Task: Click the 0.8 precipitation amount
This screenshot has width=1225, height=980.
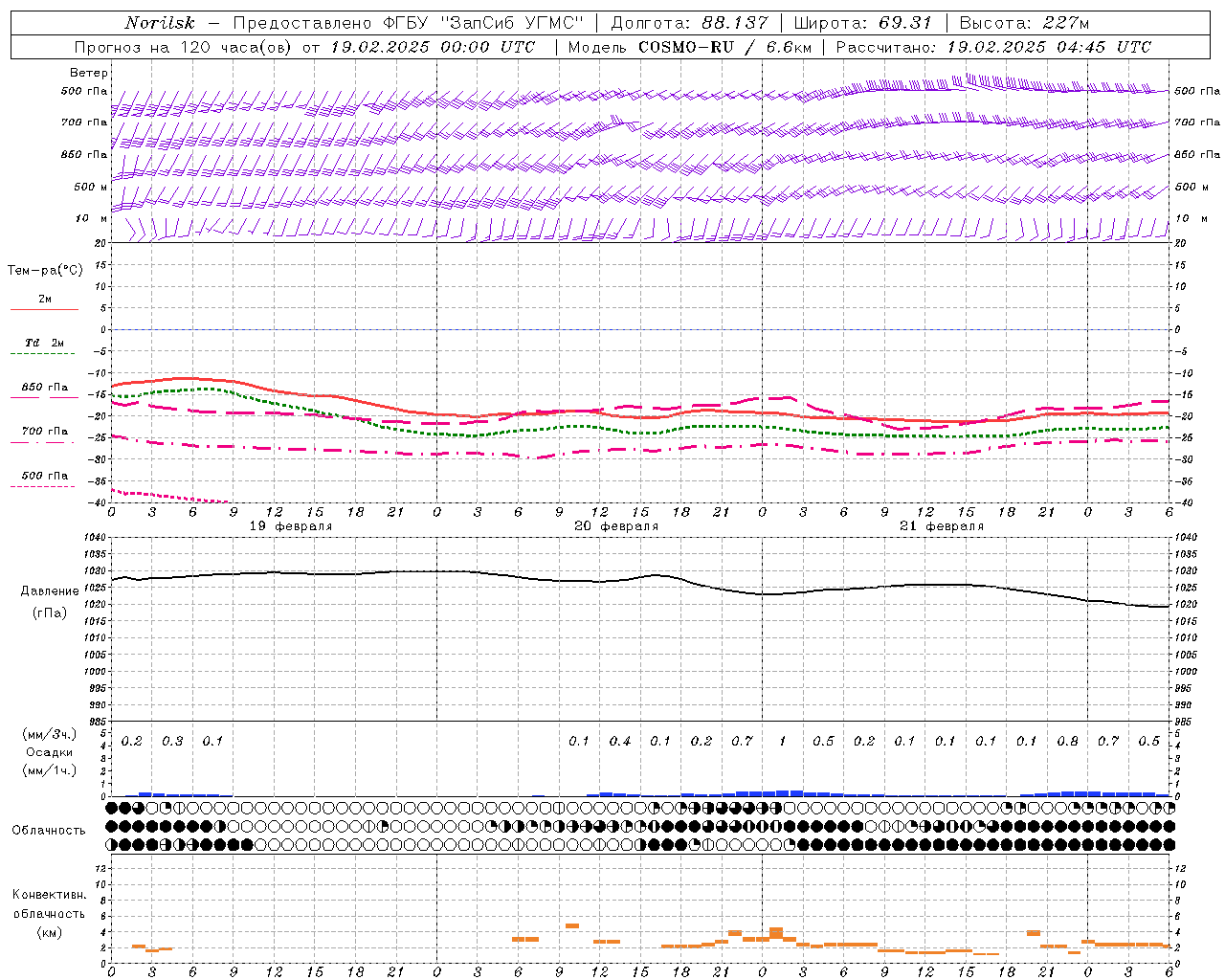Action: click(1068, 741)
